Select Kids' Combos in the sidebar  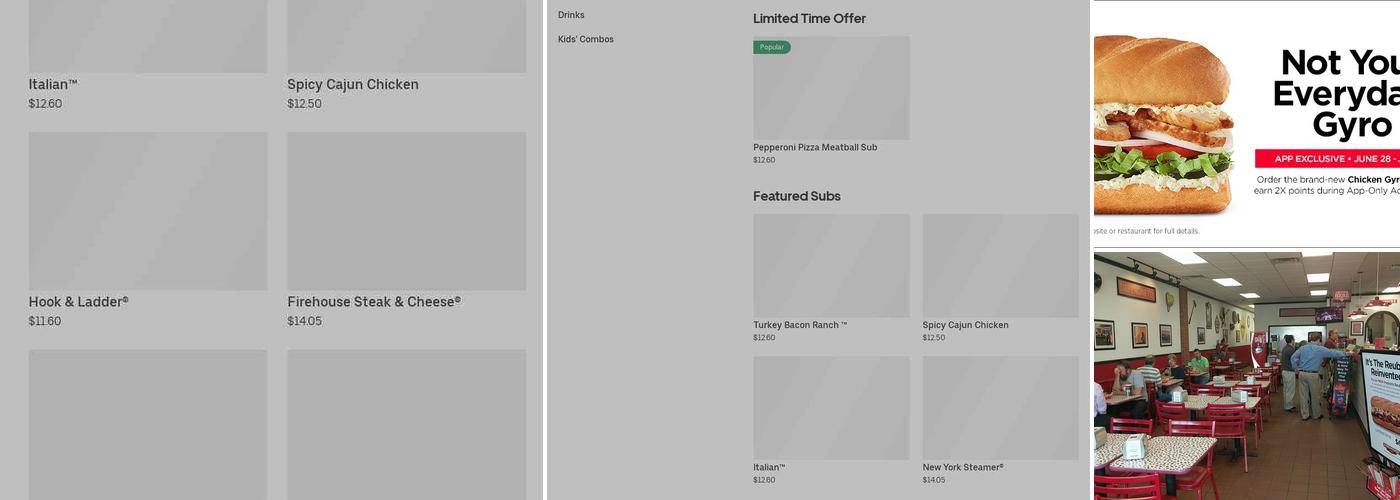pyautogui.click(x=585, y=39)
